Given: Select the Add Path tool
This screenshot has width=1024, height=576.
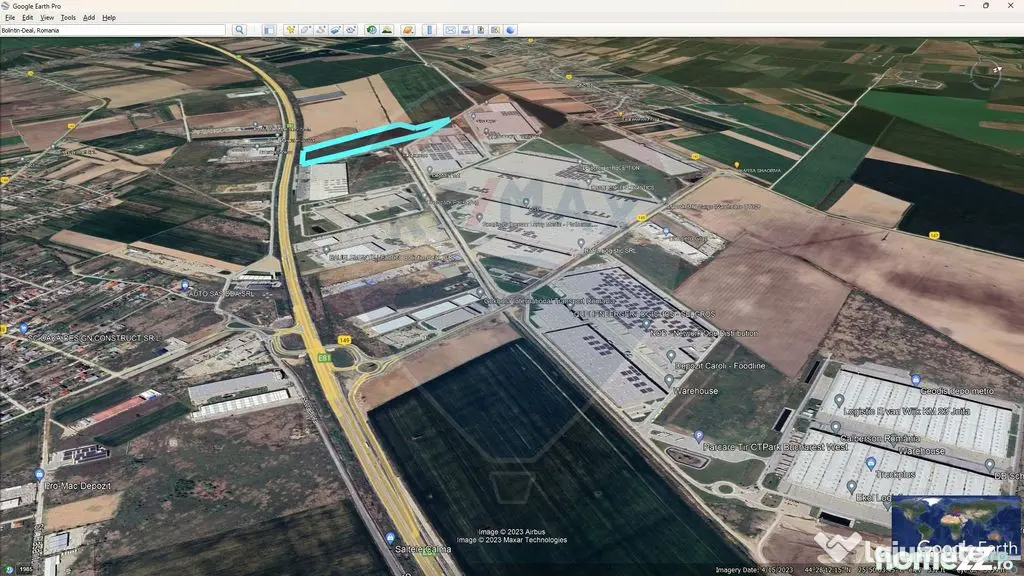Looking at the screenshot, I should pyautogui.click(x=320, y=30).
